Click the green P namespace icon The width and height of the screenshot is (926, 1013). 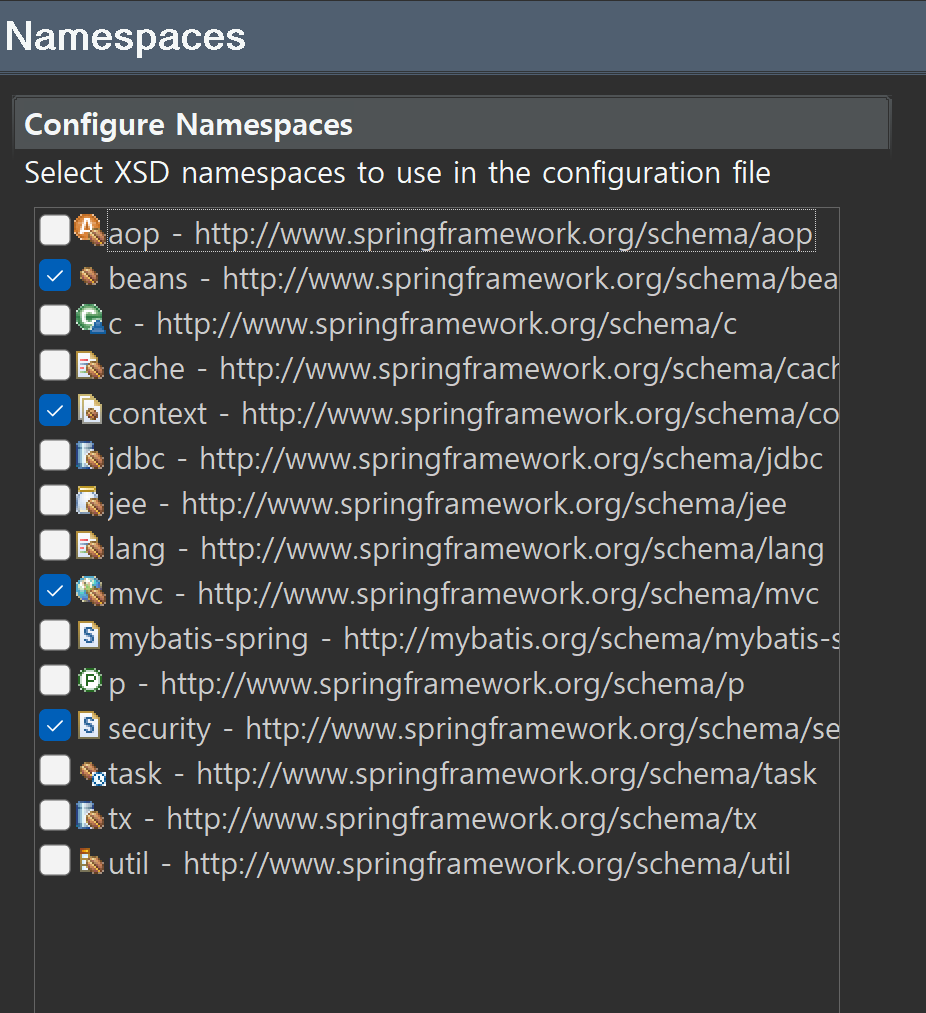[90, 680]
